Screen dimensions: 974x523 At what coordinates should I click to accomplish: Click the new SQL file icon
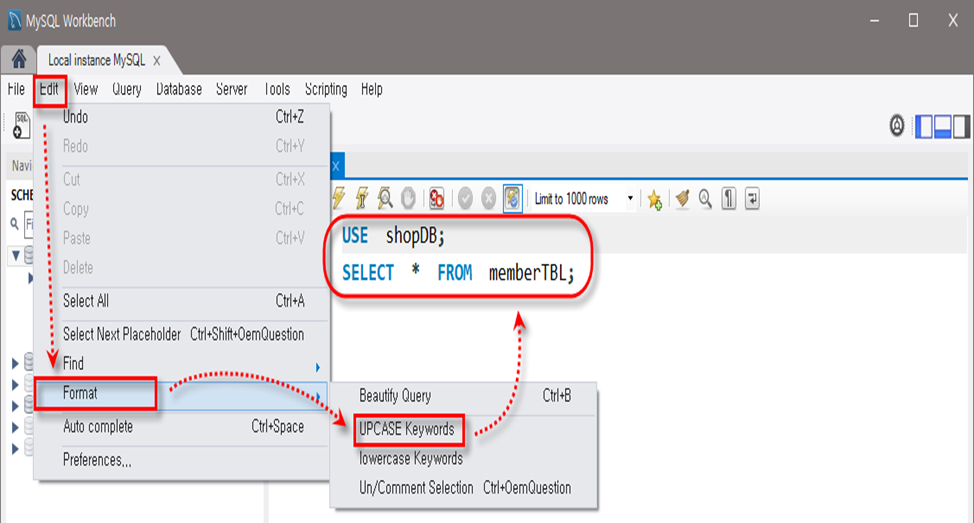point(21,125)
